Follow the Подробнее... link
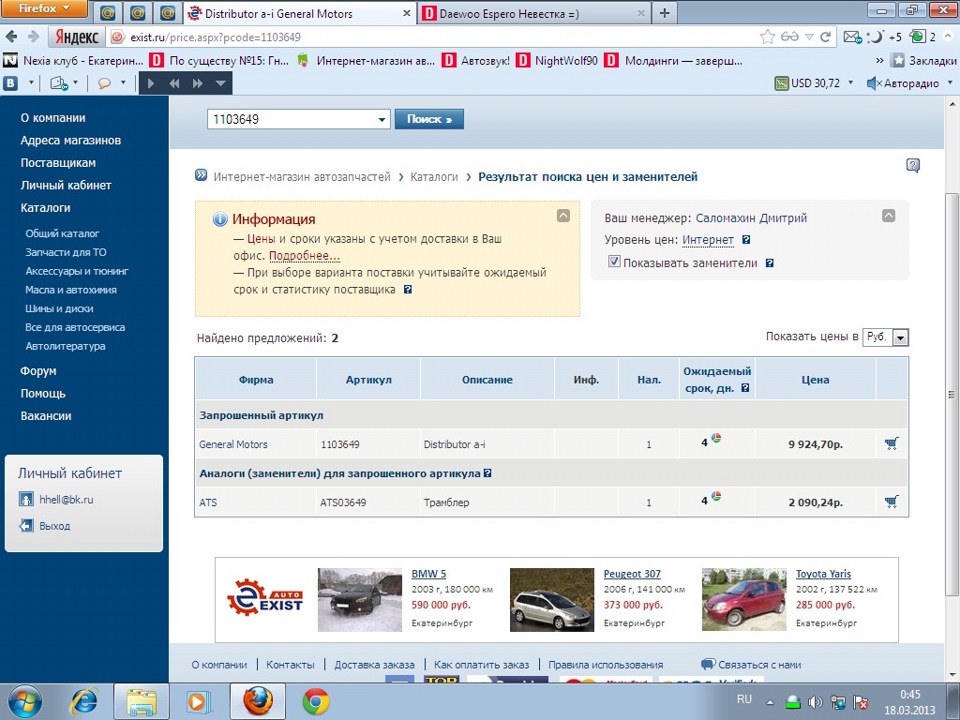Screen dimensions: 960x720 pyautogui.click(x=304, y=256)
